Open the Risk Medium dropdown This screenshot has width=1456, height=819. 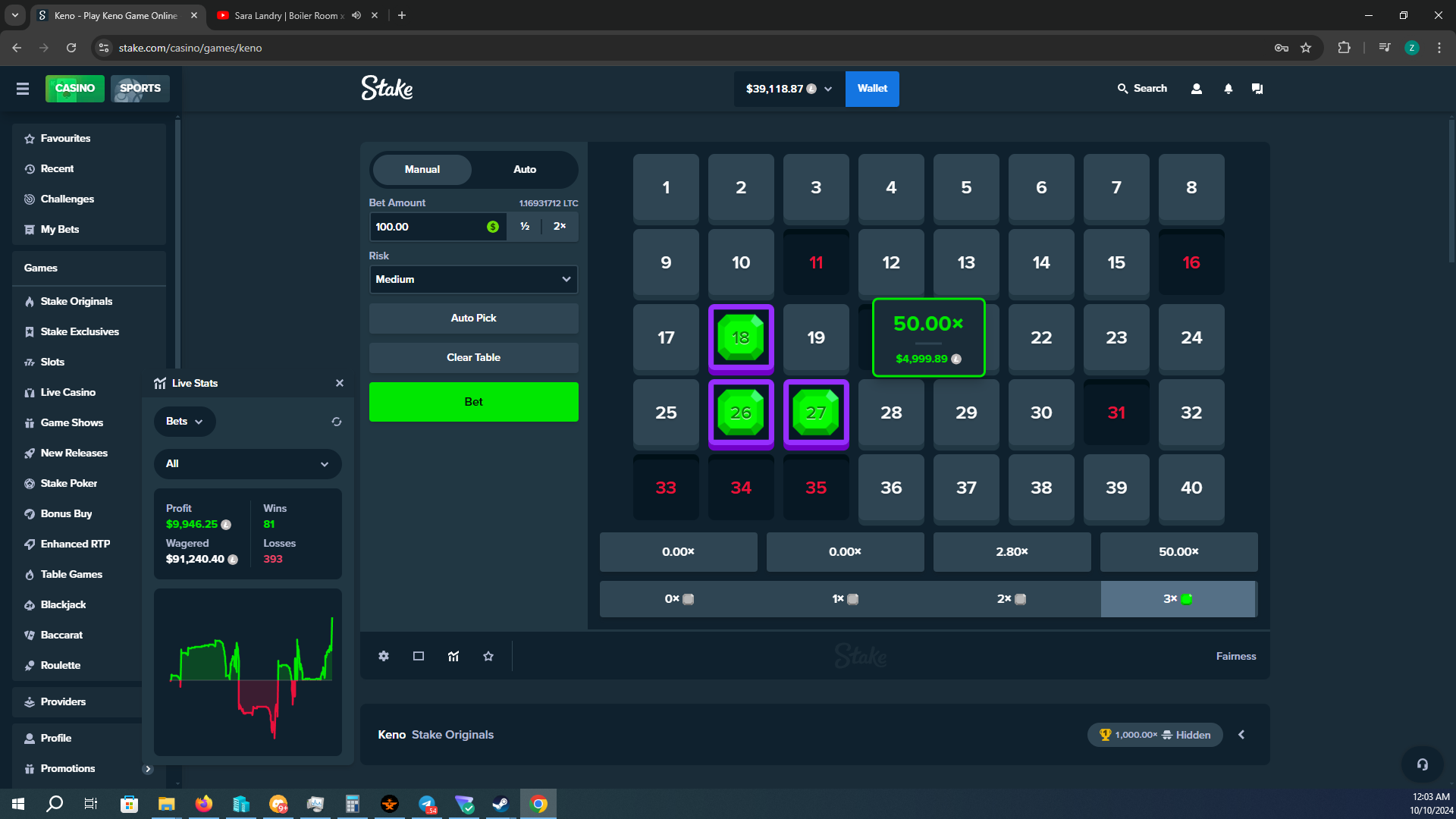[473, 279]
